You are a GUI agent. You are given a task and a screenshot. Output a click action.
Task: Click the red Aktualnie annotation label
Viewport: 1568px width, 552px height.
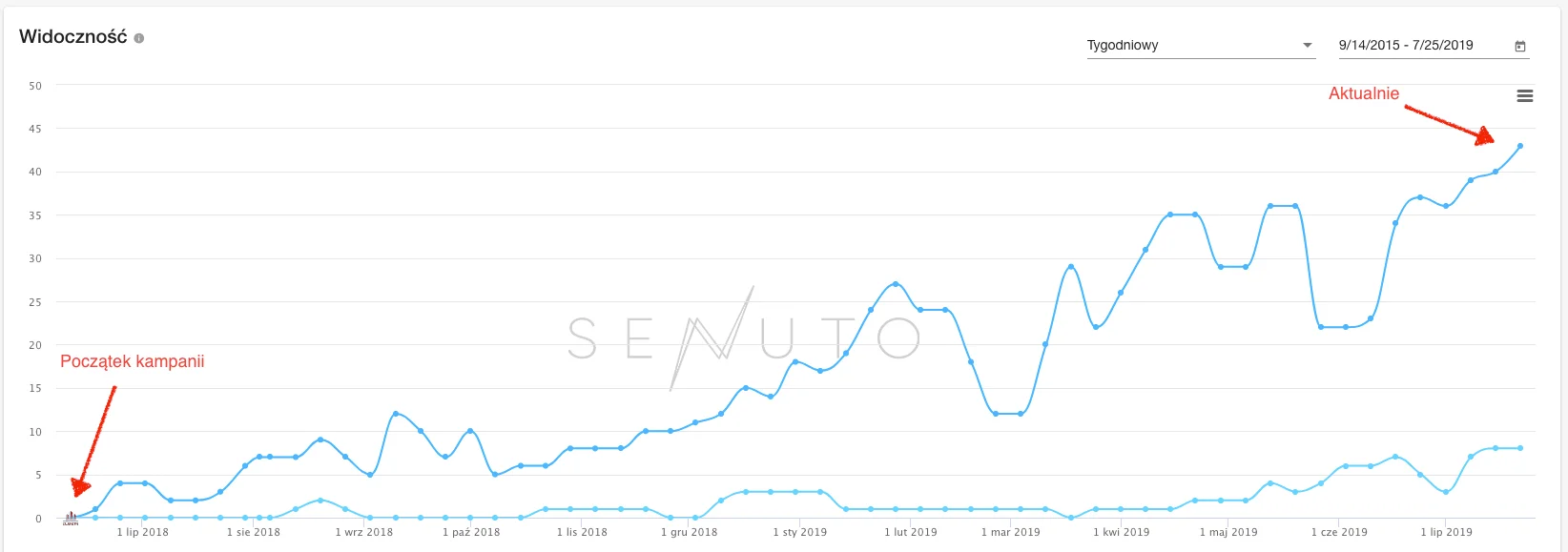[x=1364, y=93]
